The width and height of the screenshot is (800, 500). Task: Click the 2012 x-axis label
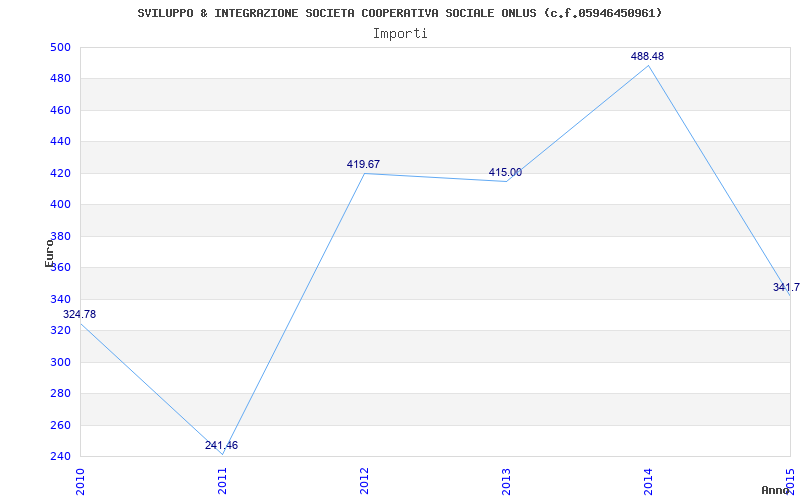pyautogui.click(x=364, y=481)
